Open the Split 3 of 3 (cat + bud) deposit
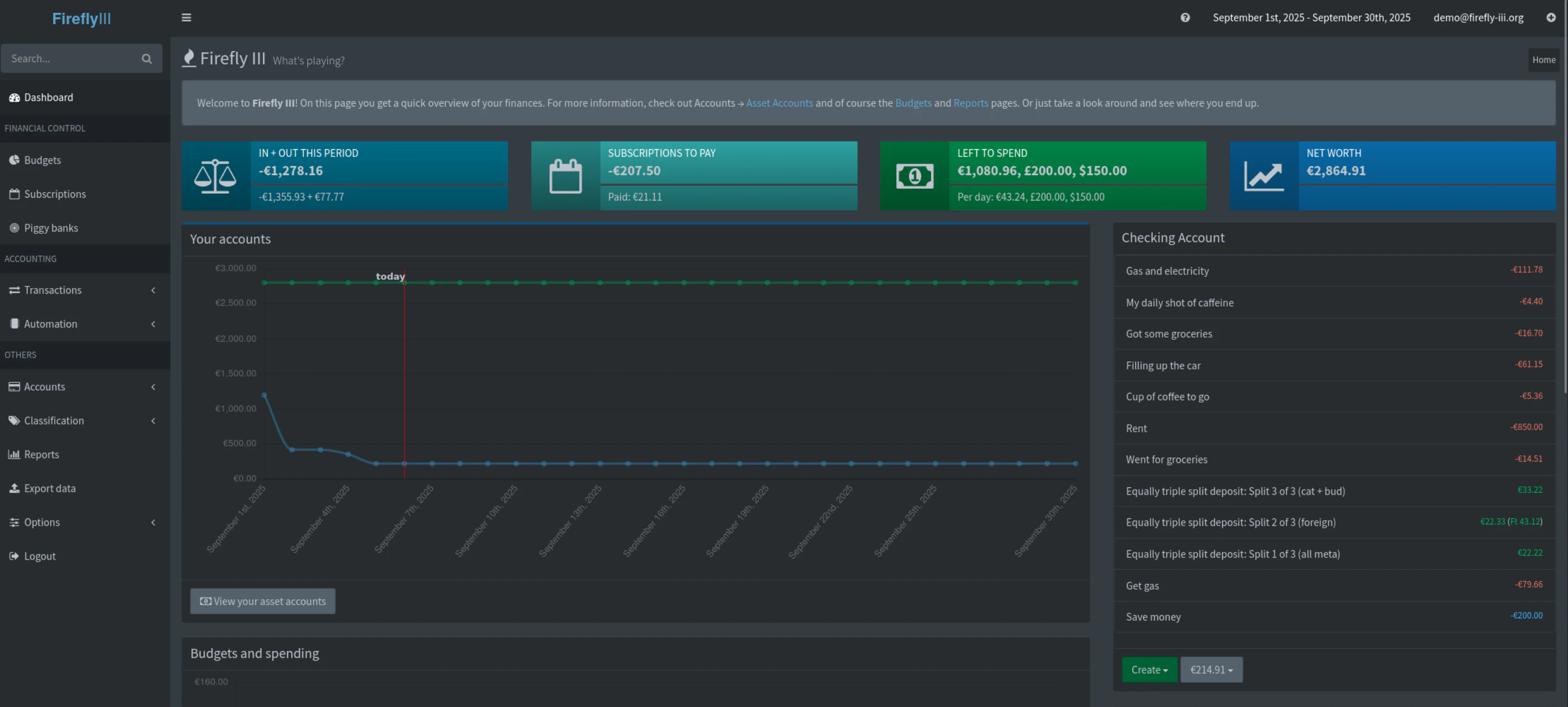Screen dimensions: 1568x707 1235,491
